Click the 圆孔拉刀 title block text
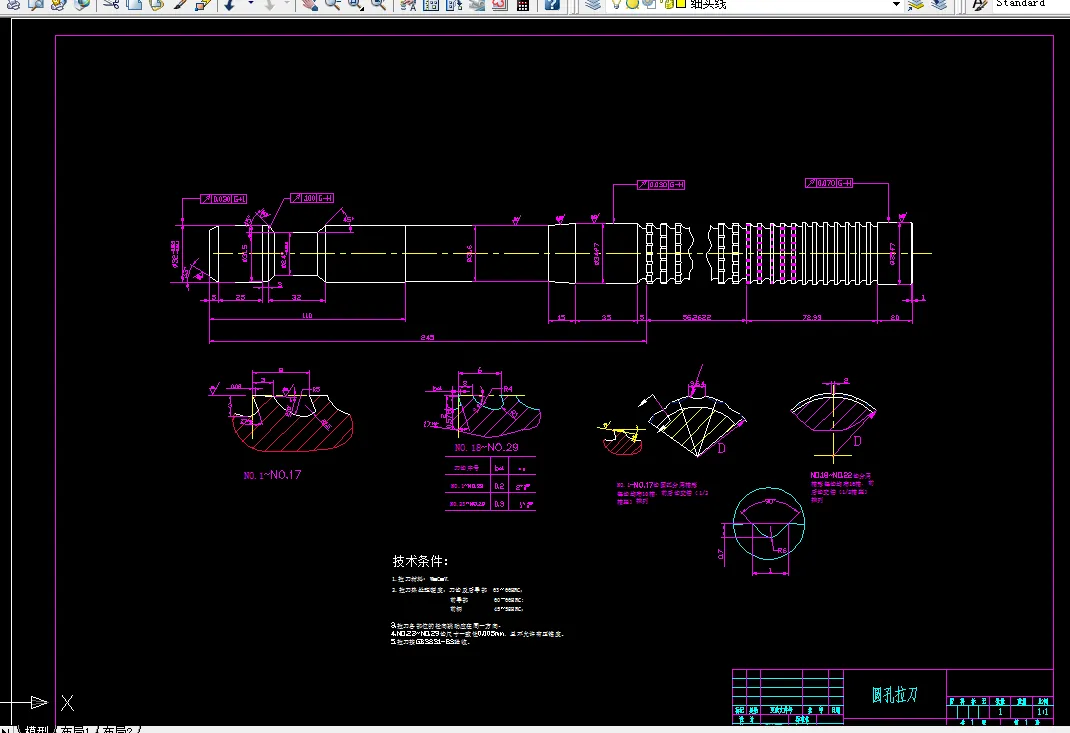The image size is (1070, 733). (895, 695)
